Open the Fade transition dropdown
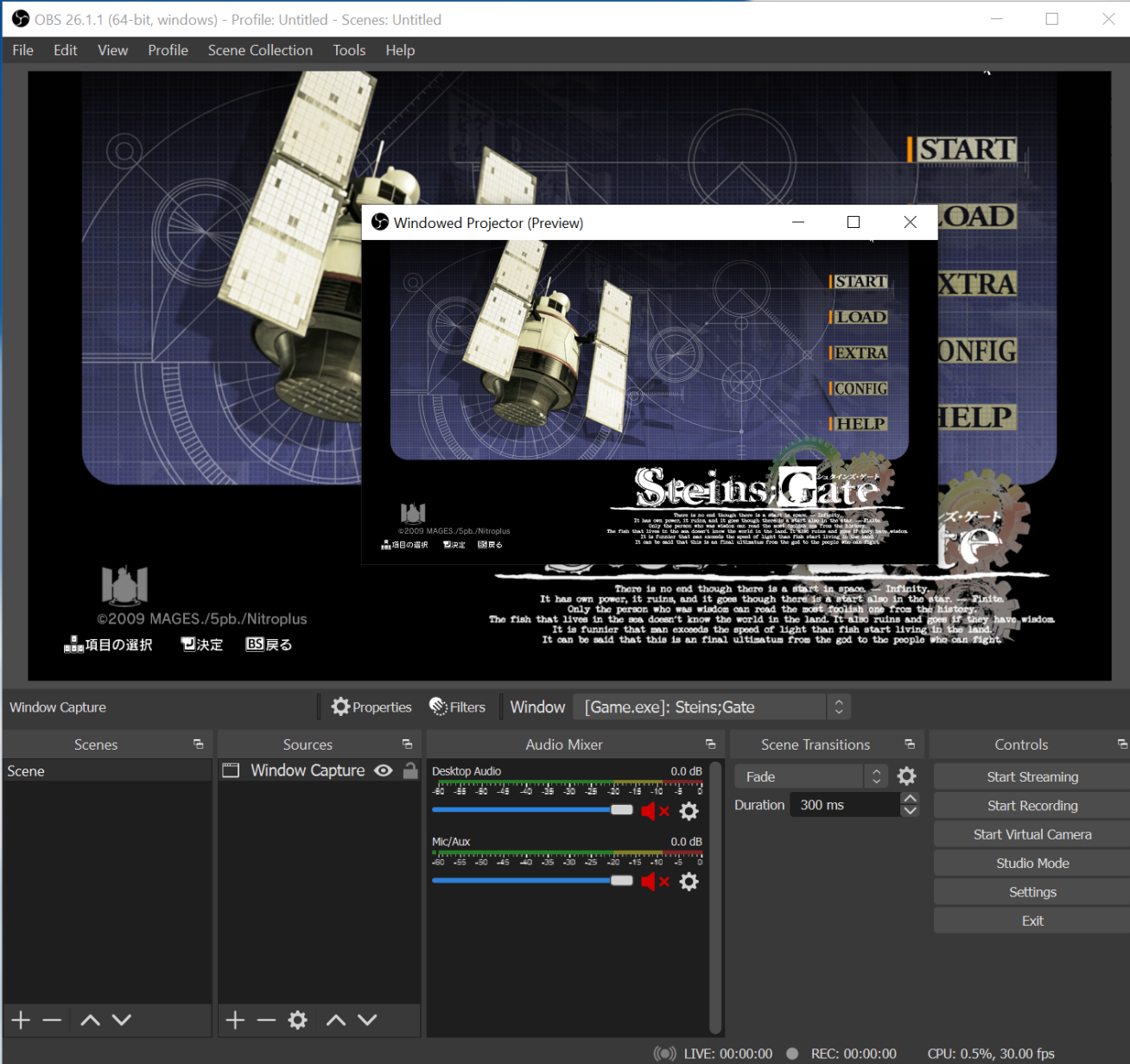Screen dimensions: 1130x1064 coord(811,776)
